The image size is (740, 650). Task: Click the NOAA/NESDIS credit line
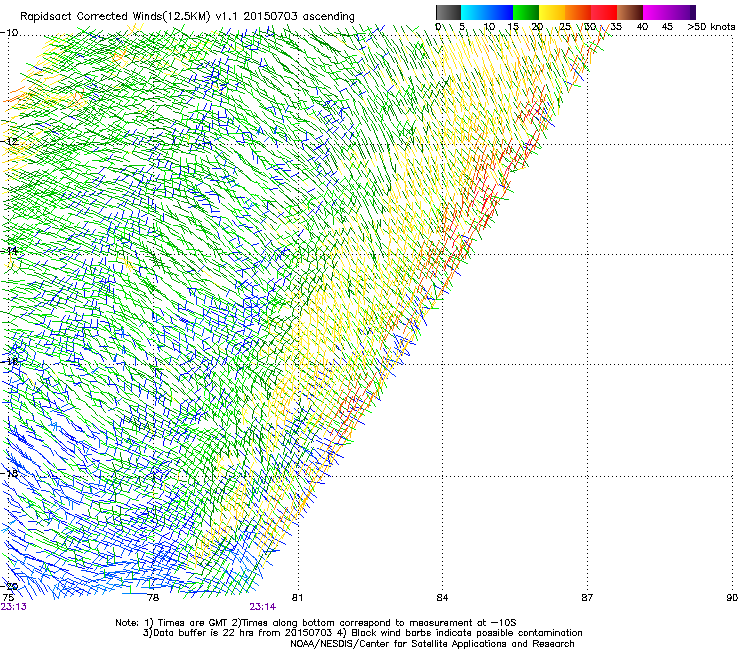click(x=432, y=644)
